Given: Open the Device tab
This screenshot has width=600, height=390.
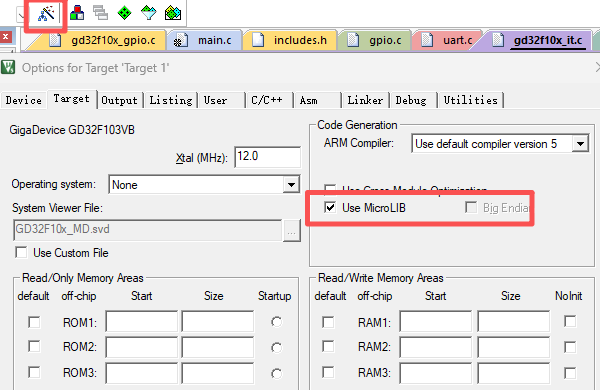Looking at the screenshot, I should (x=24, y=100).
